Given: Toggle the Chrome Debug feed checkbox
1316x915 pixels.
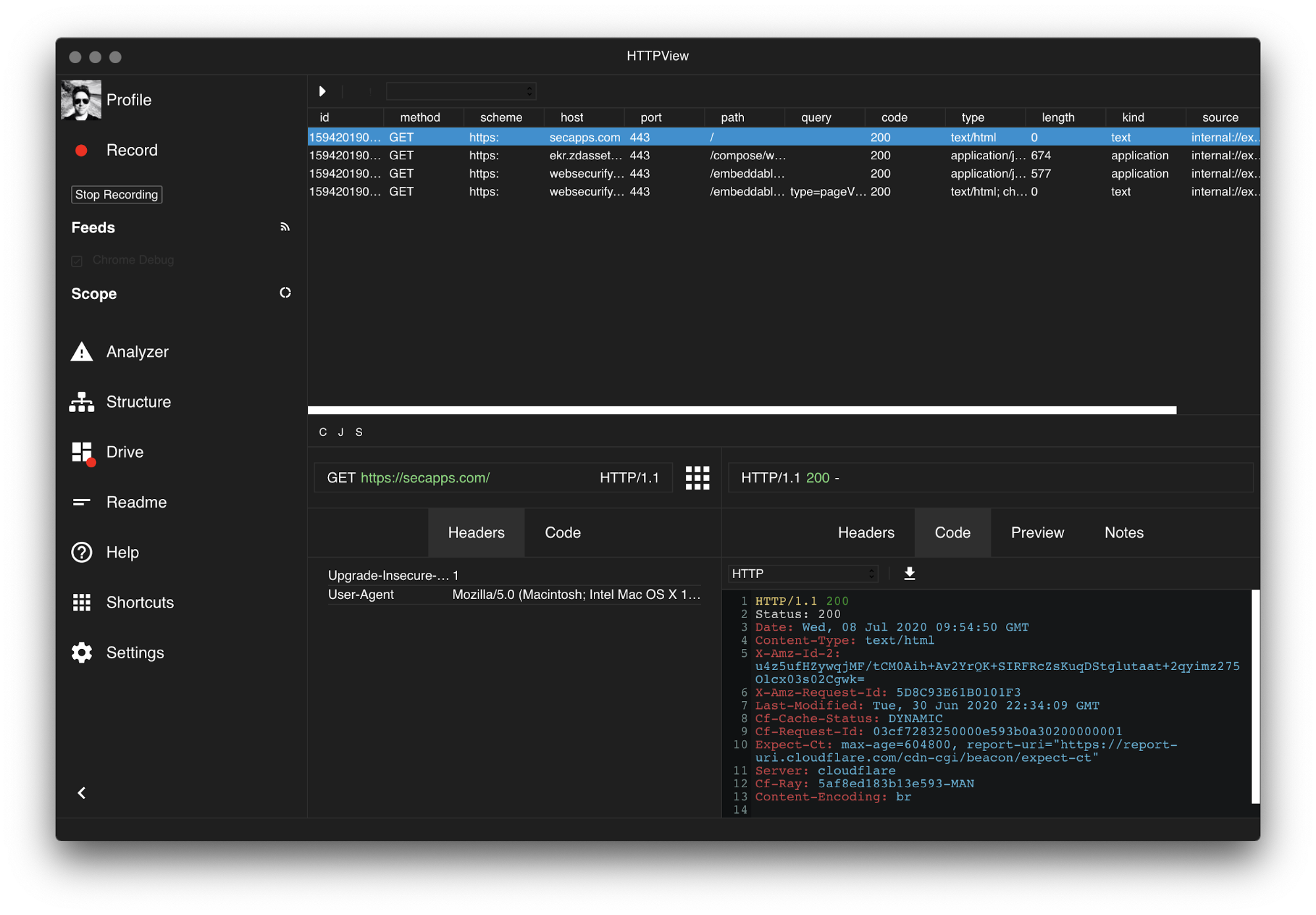Looking at the screenshot, I should [x=77, y=261].
